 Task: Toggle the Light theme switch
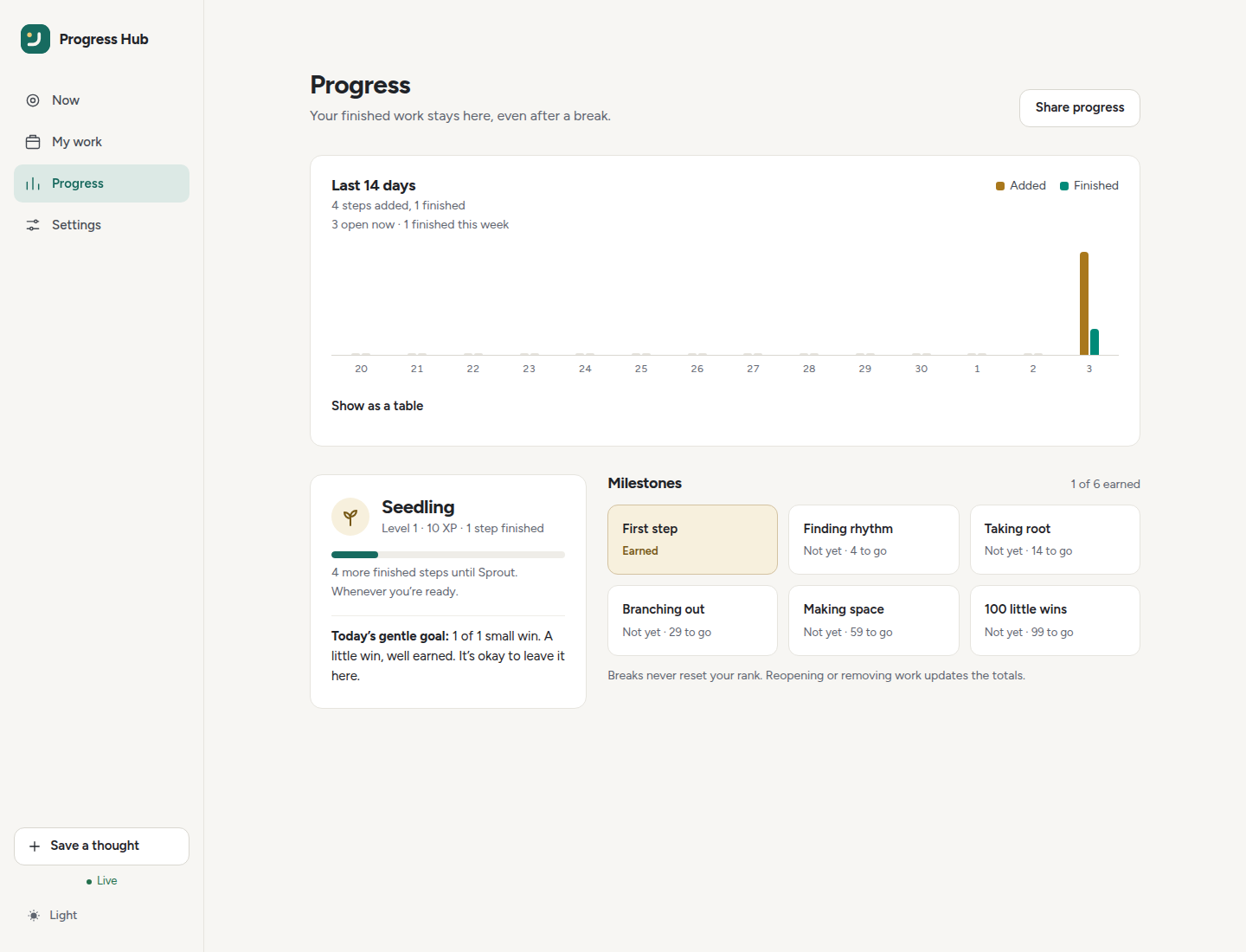53,916
